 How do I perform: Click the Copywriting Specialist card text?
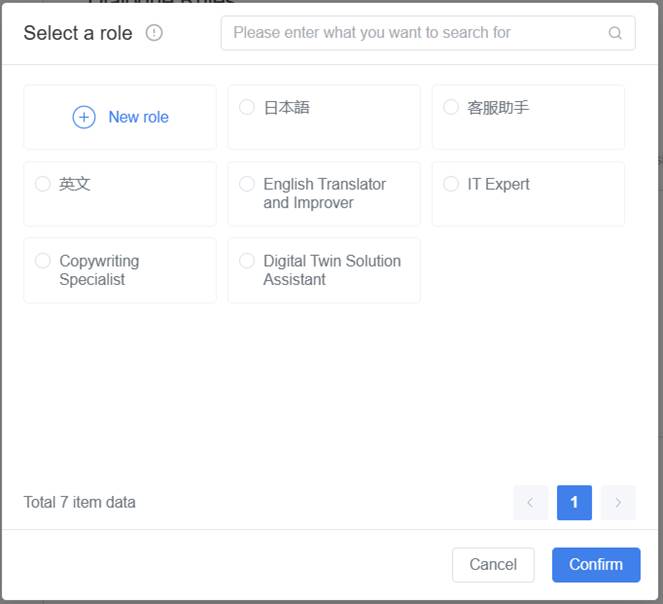(x=99, y=270)
